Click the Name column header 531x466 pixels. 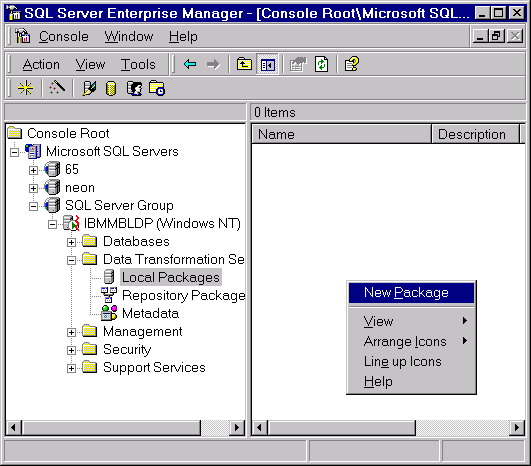point(341,134)
